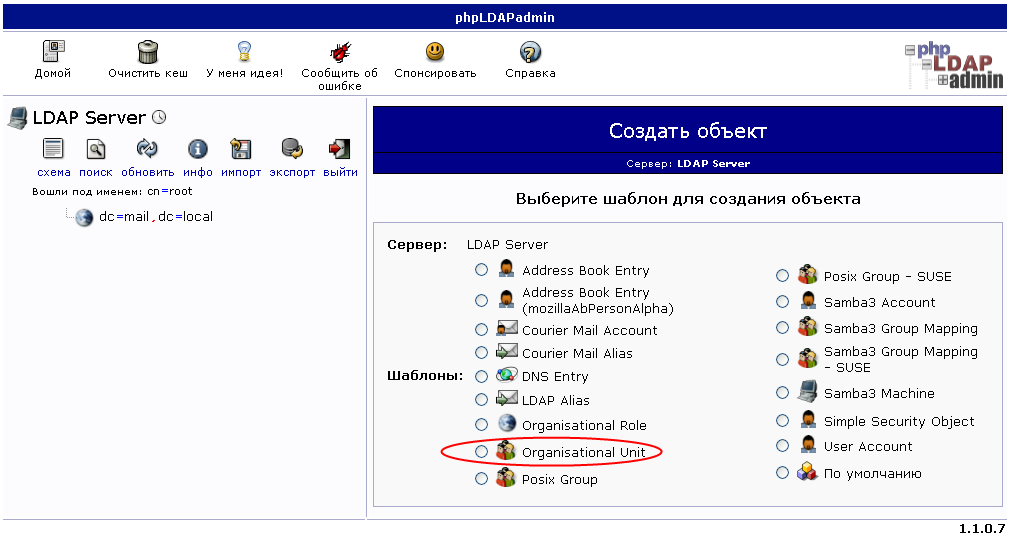Select the Simple Security Object radio button
The image size is (1010, 537).
coord(782,420)
